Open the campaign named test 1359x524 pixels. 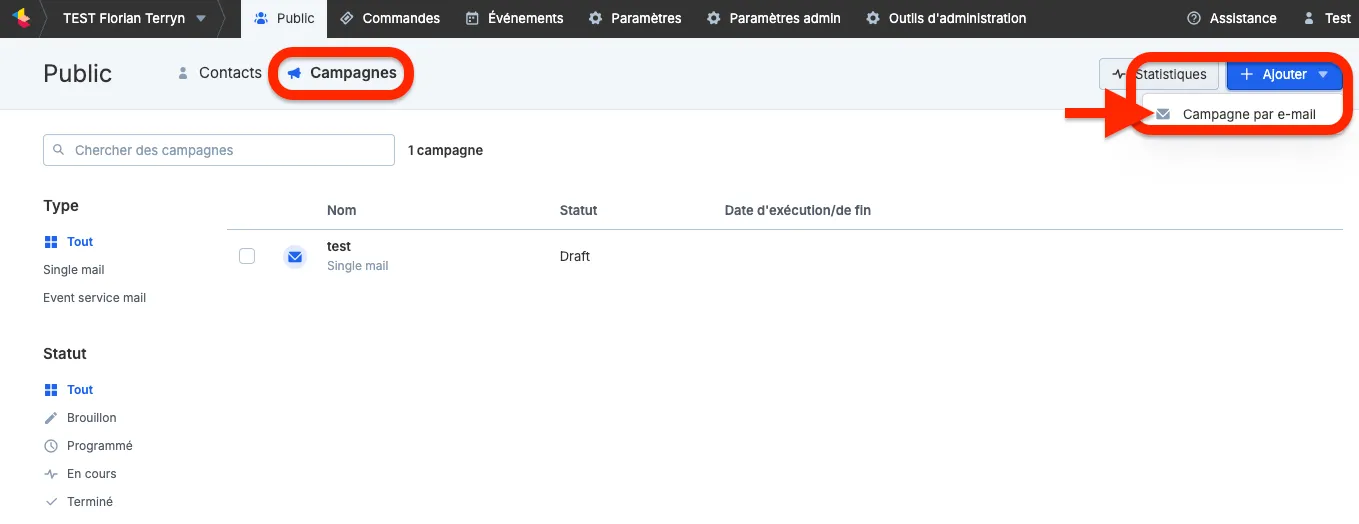[339, 246]
